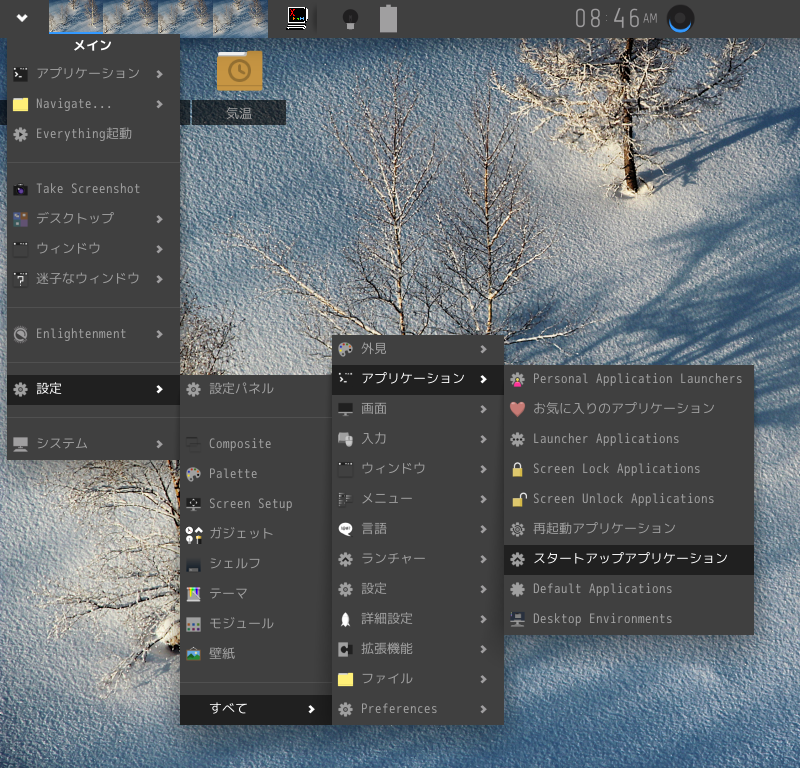Open the すべて submenu item
Screen dimensions: 800x768
[256, 709]
